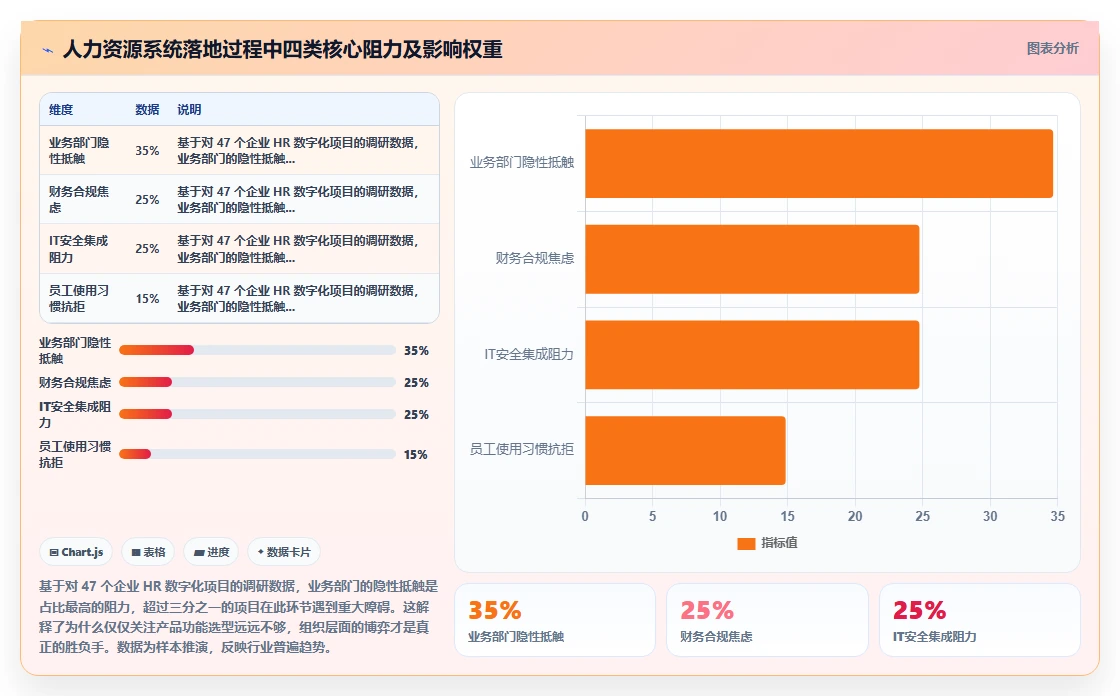Viewport: 1120px width, 696px height.
Task: Click the IT安全集成阻力 chart bar
Action: (752, 354)
